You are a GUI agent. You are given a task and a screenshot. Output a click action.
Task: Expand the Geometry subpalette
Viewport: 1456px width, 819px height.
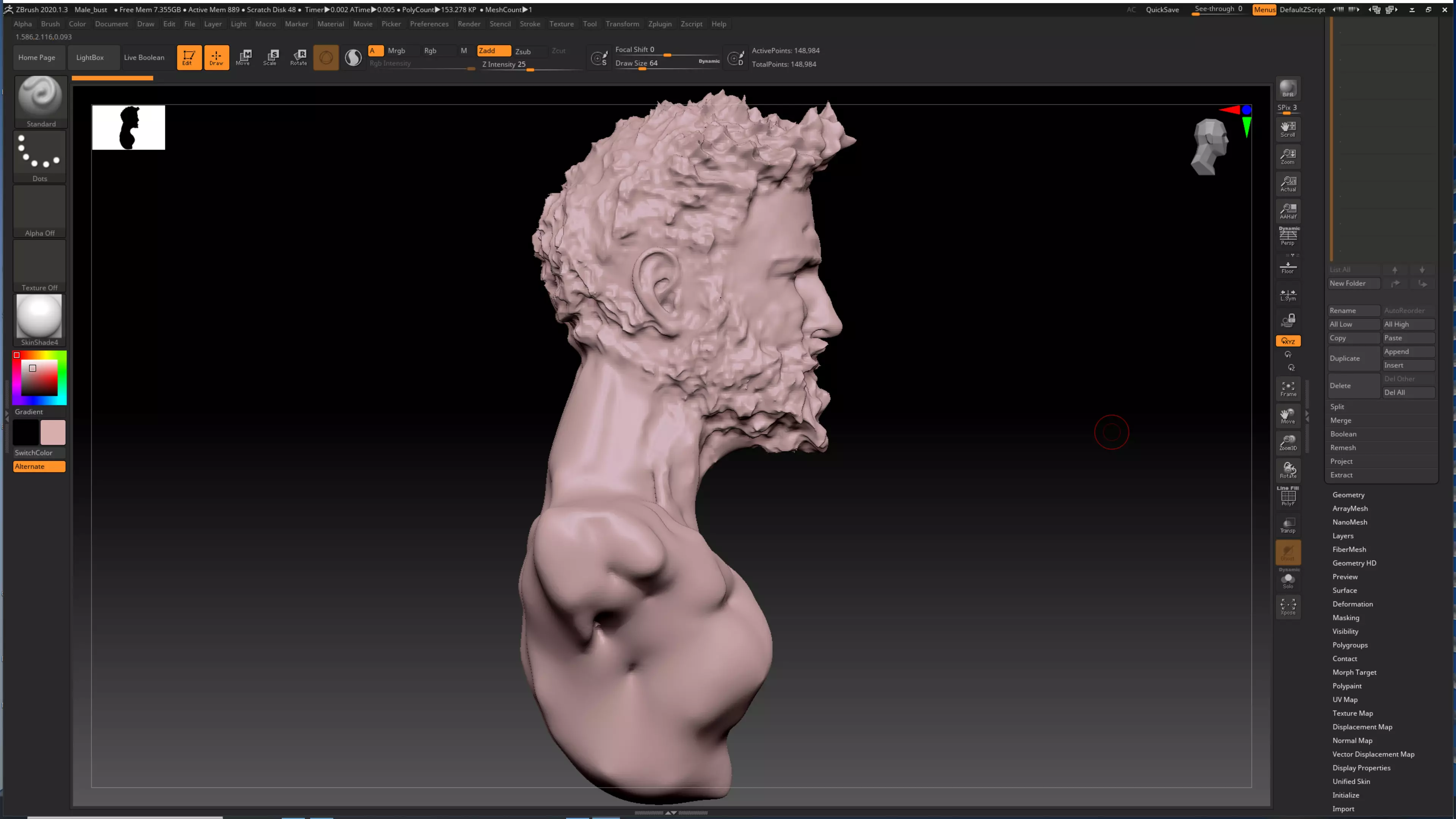click(x=1348, y=495)
